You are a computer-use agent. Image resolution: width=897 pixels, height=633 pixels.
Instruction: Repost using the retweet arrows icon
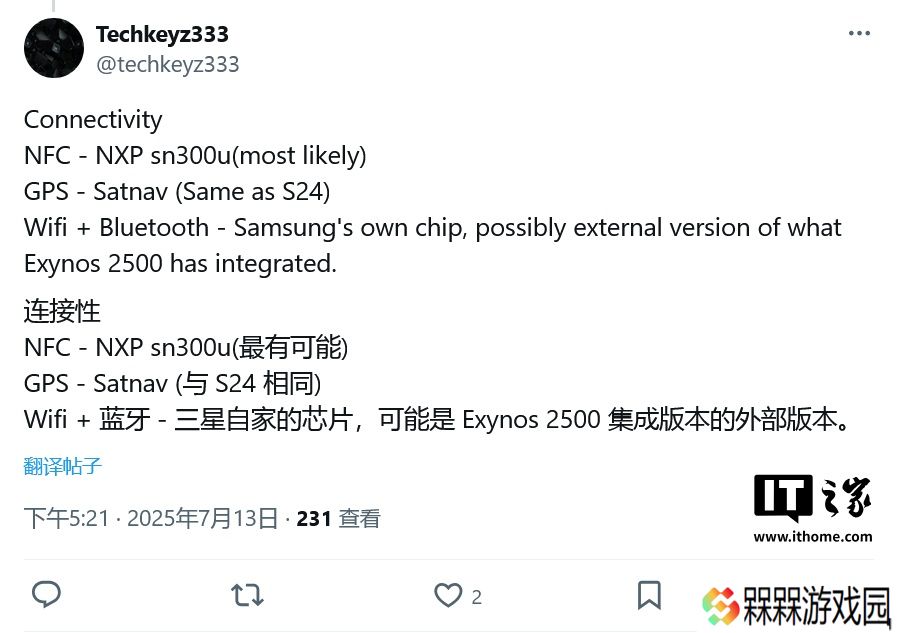pos(247,595)
